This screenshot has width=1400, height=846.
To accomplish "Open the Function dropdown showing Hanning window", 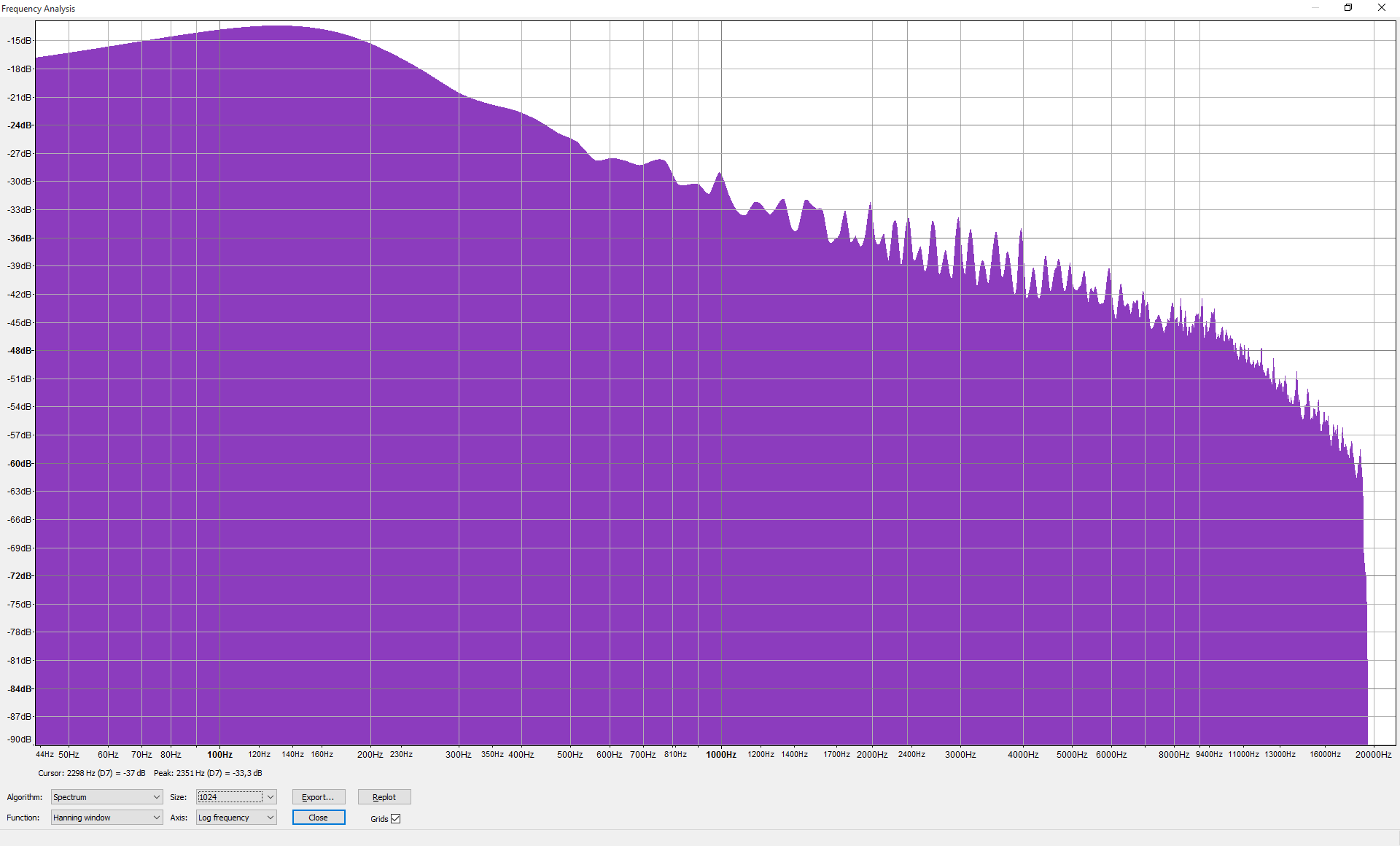I will (x=106, y=818).
